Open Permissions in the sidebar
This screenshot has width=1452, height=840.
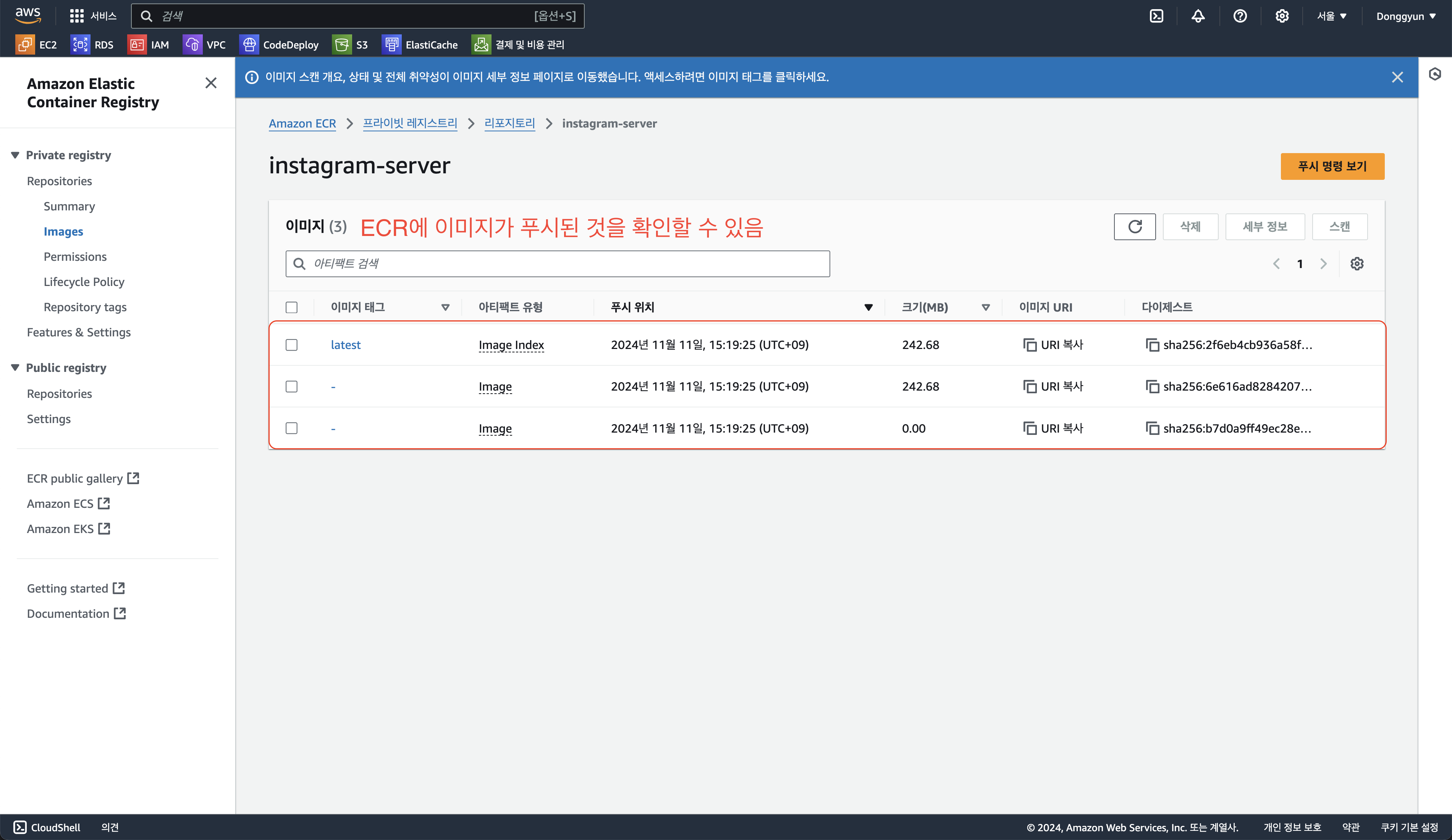pos(75,256)
